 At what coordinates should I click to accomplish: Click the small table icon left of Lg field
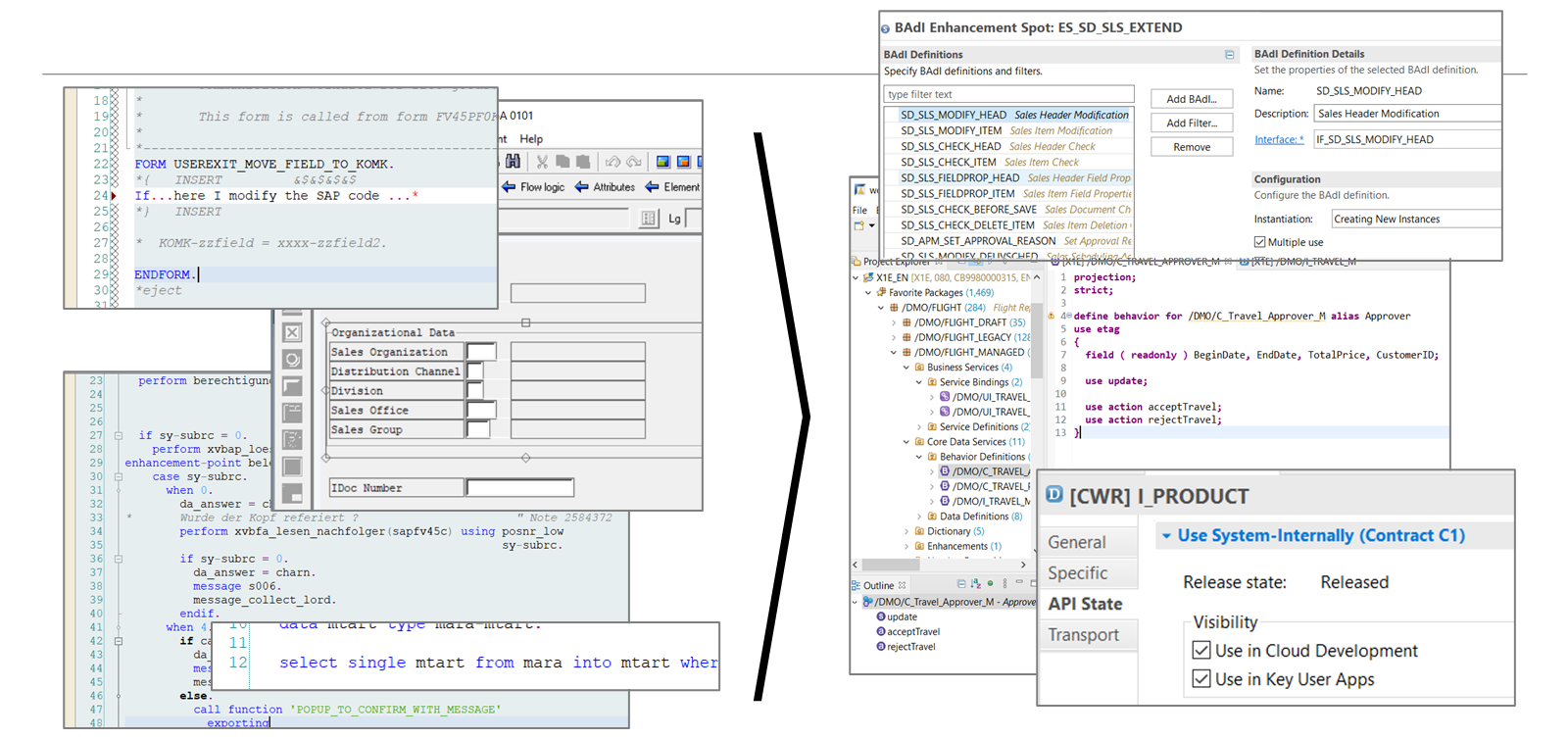click(x=649, y=219)
